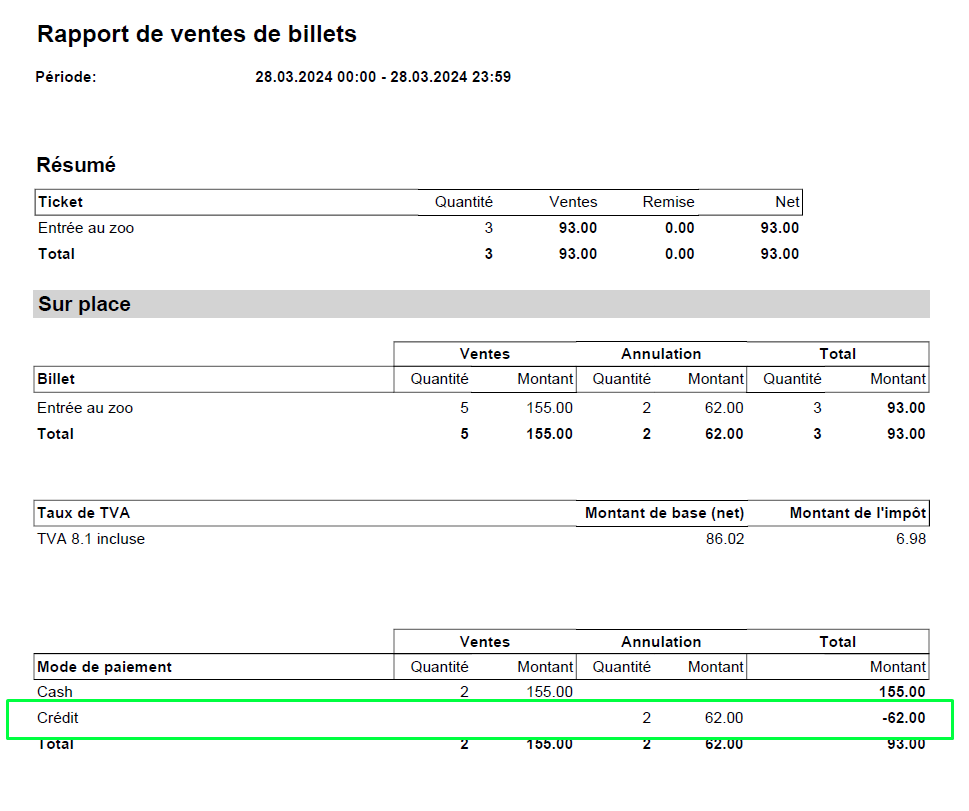Click 'Annulation' group header above the Billet table
The image size is (969, 811).
(661, 354)
